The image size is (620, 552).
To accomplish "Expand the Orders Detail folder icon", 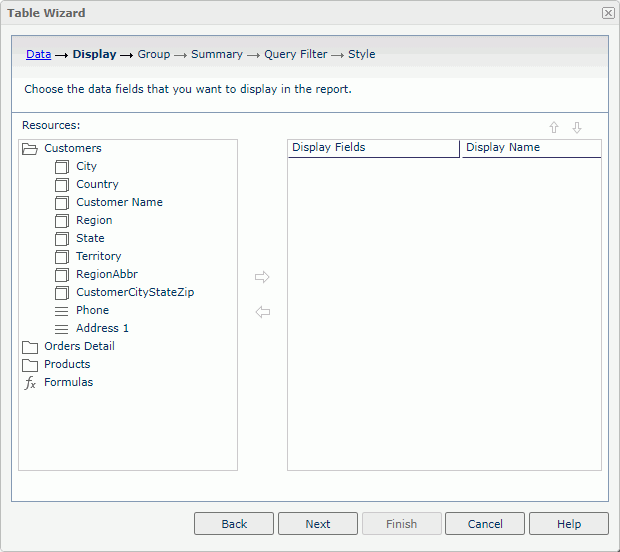I will [30, 347].
